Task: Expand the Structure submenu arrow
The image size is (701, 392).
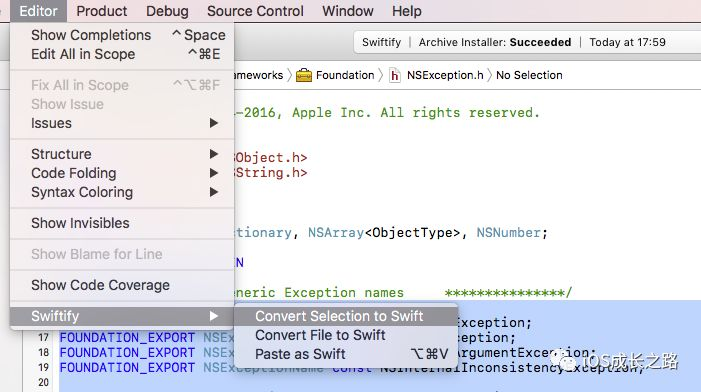Action: (214, 154)
